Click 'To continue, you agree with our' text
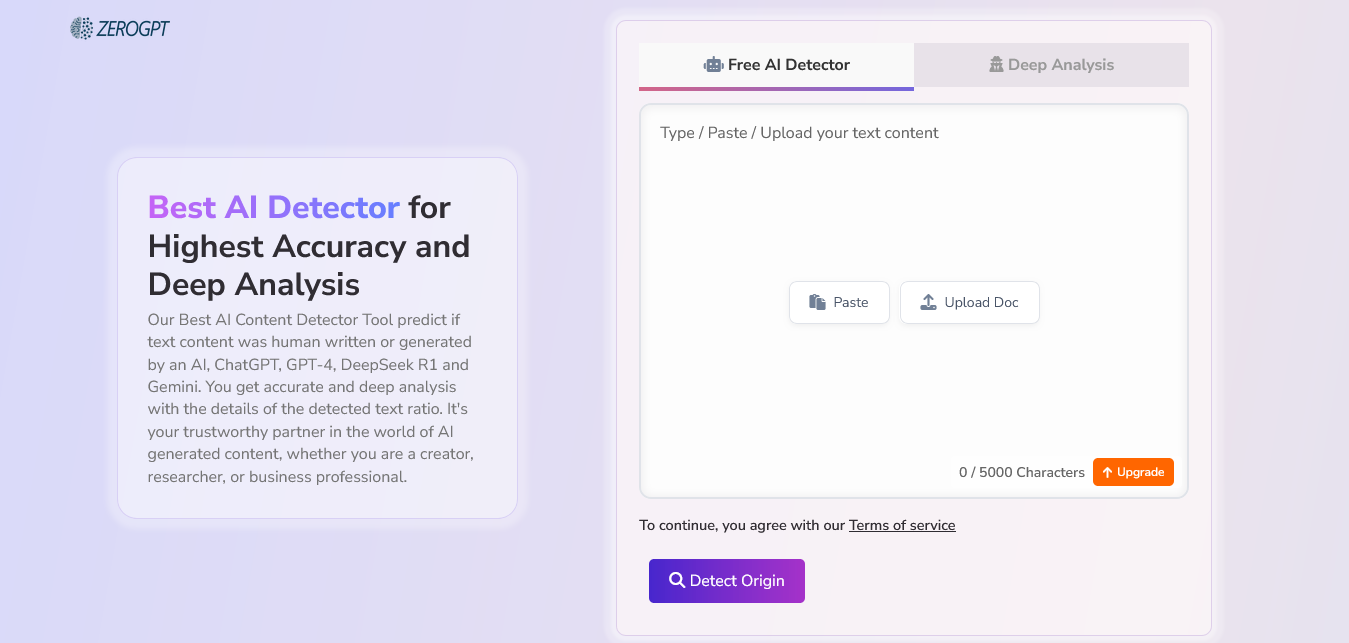 (742, 525)
